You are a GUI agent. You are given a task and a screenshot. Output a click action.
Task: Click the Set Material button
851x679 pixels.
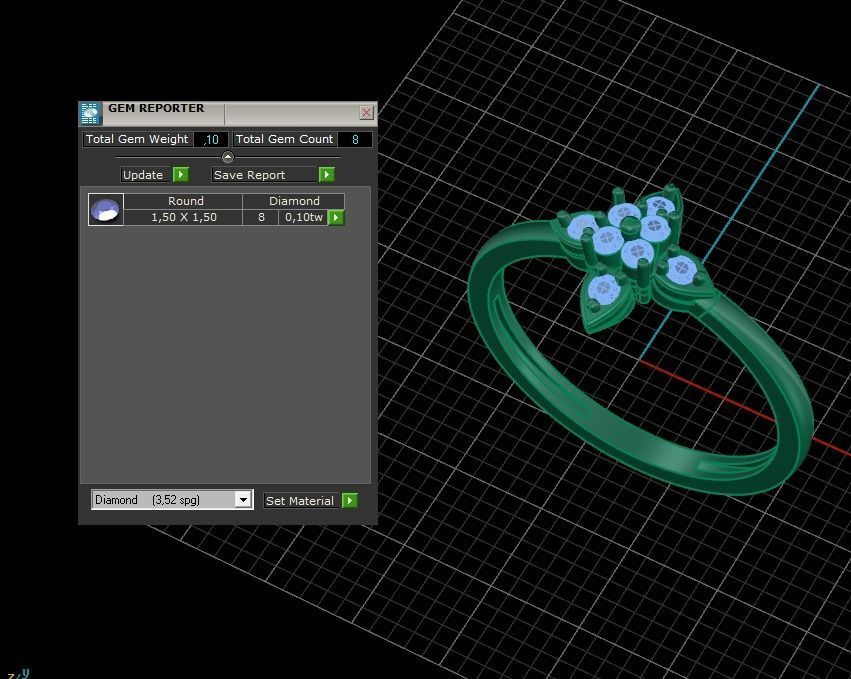(302, 500)
